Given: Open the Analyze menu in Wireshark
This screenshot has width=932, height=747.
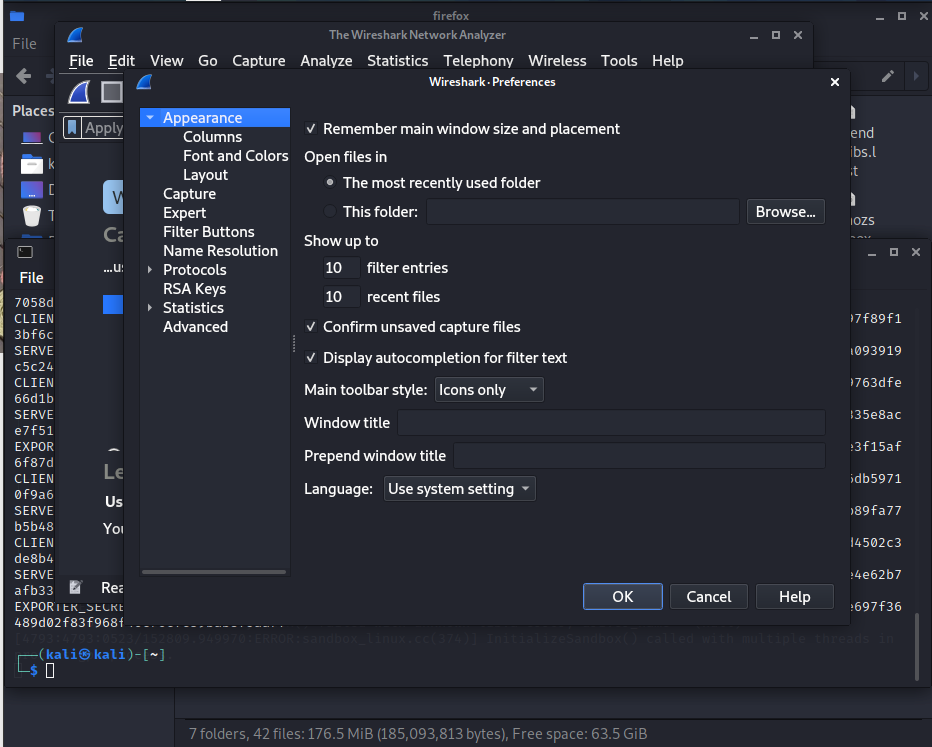Looking at the screenshot, I should 326,61.
